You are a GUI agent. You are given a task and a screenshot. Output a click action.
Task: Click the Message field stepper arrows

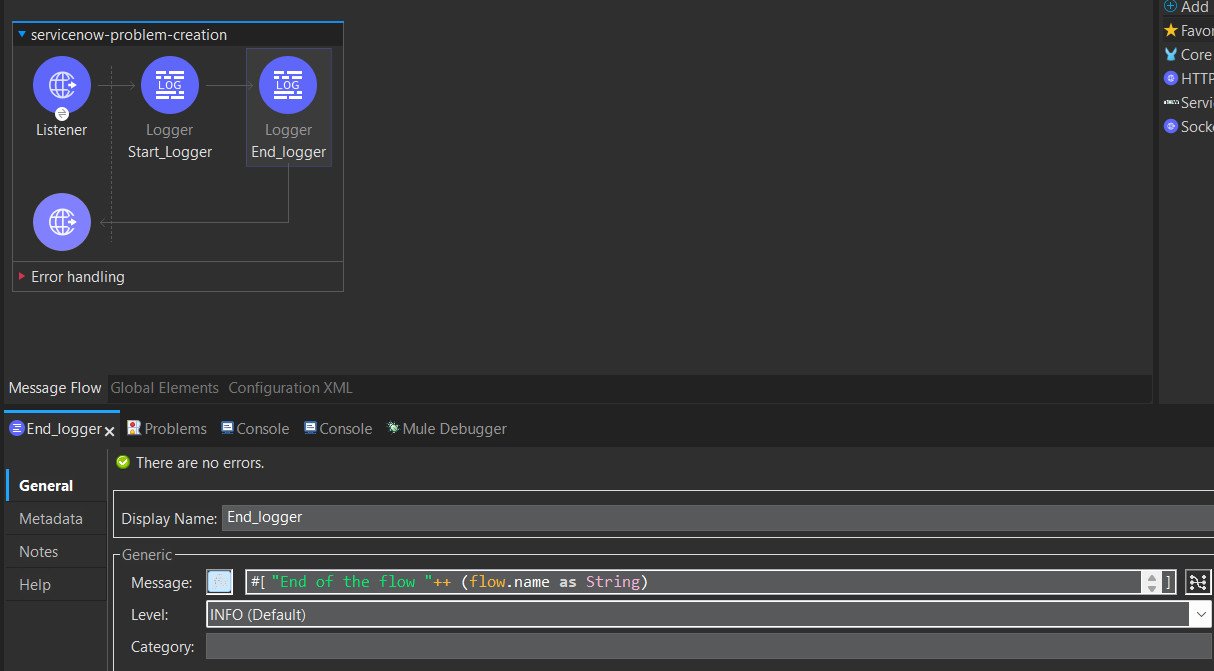tap(1151, 582)
